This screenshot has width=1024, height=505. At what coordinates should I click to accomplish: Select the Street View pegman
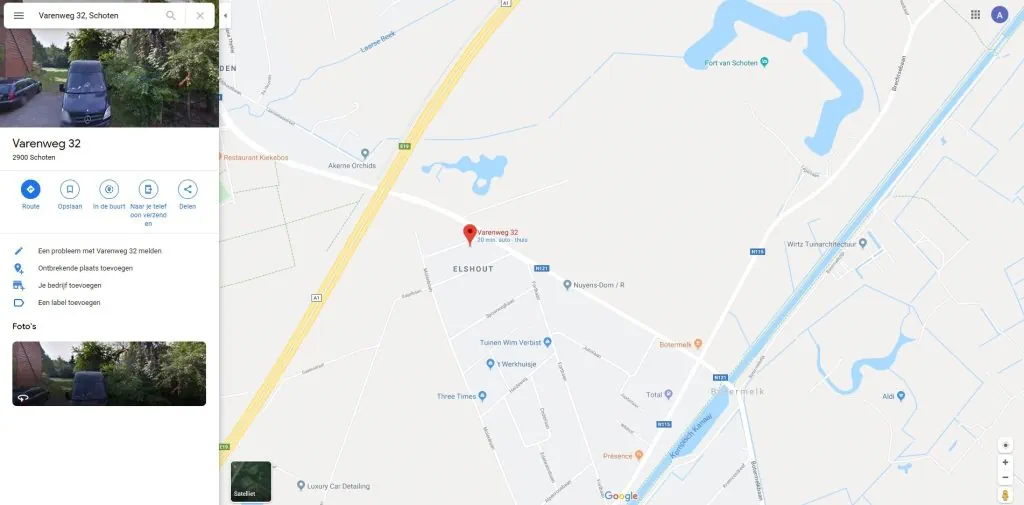pyautogui.click(x=1005, y=496)
